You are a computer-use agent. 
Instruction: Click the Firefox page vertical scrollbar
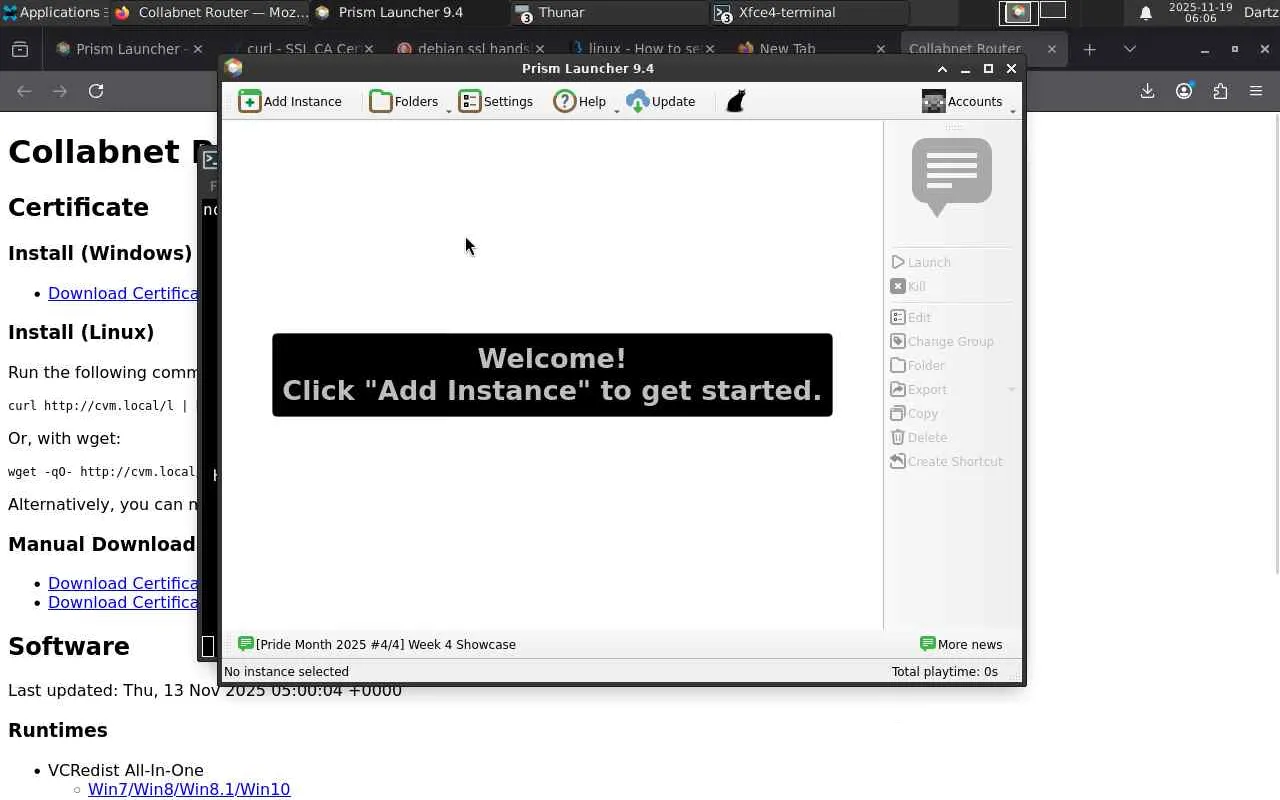1276,343
